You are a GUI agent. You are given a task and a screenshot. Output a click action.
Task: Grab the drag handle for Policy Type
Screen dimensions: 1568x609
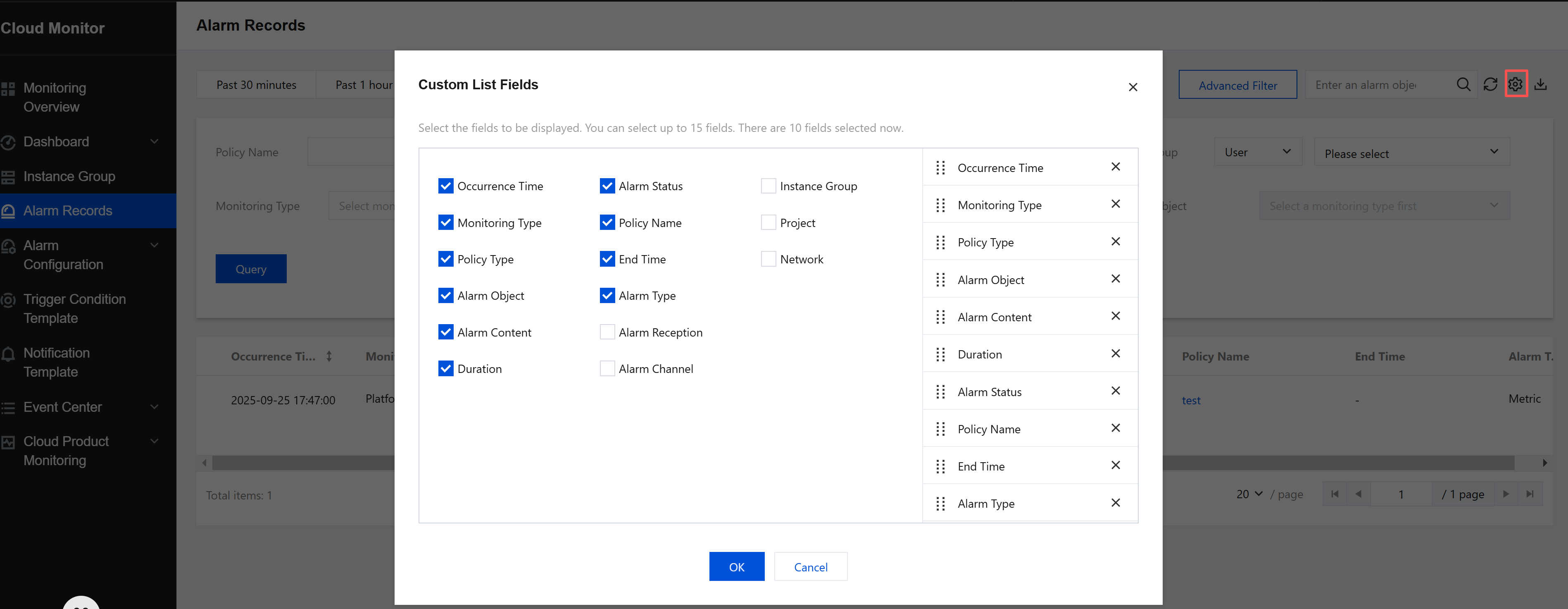940,242
